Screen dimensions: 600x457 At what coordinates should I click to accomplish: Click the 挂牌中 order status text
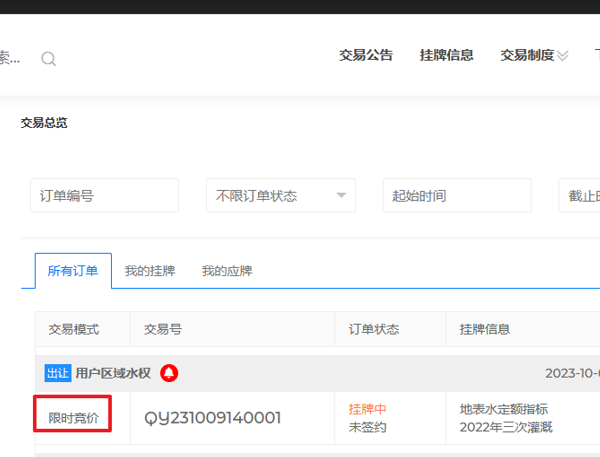point(367,409)
